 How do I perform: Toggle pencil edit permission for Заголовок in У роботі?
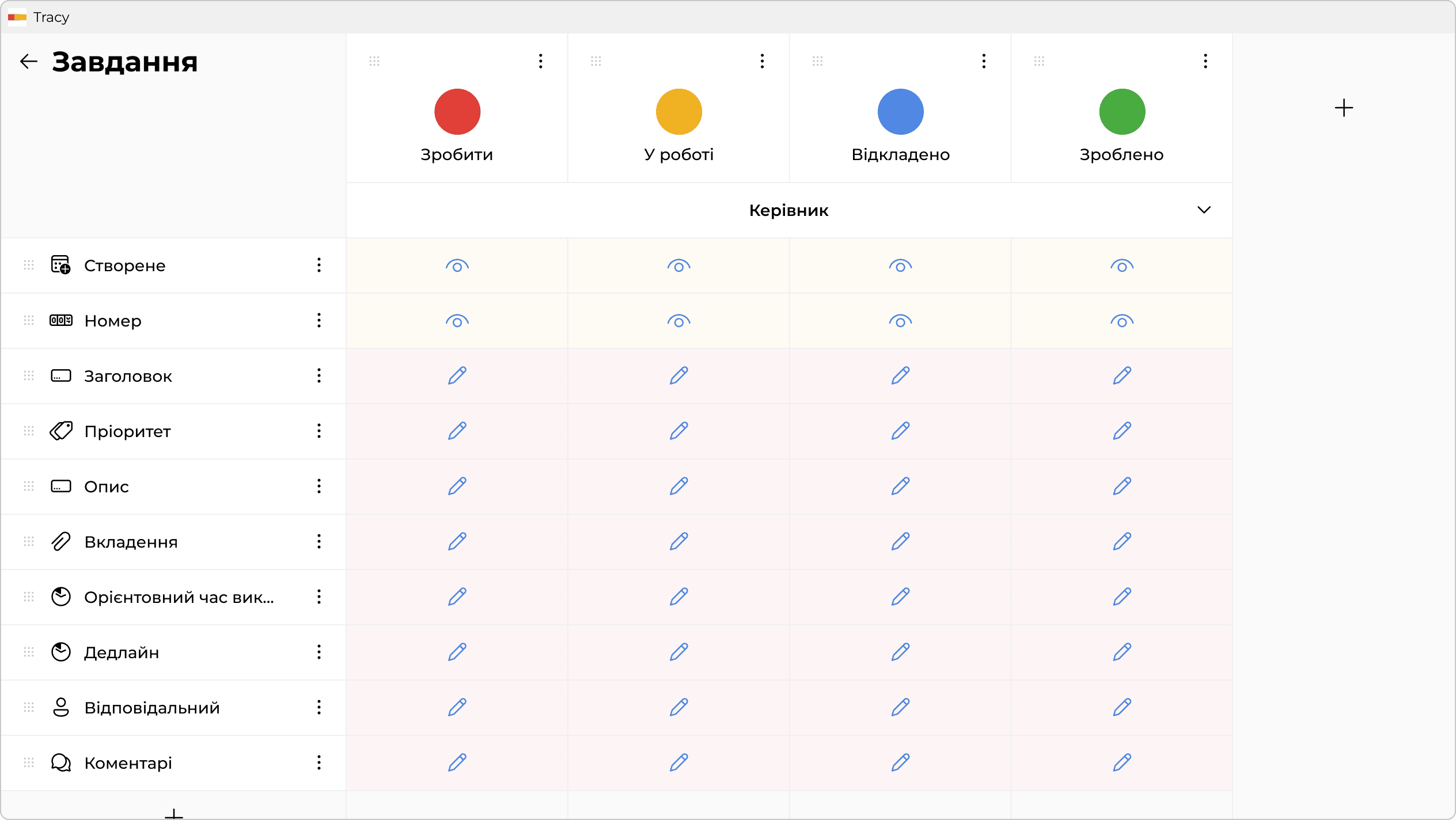coord(678,375)
